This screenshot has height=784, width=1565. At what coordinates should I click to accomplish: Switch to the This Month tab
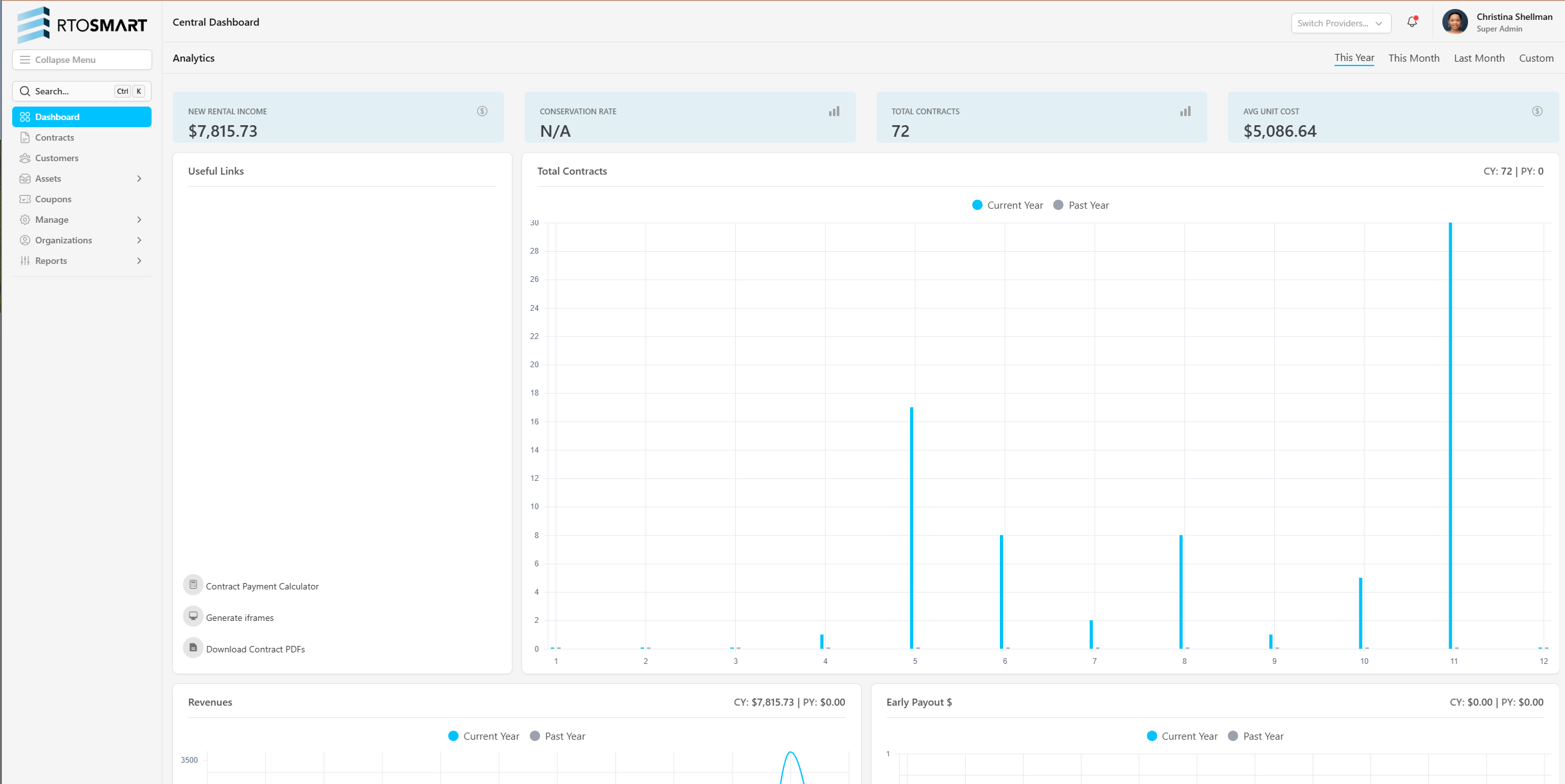[1413, 58]
